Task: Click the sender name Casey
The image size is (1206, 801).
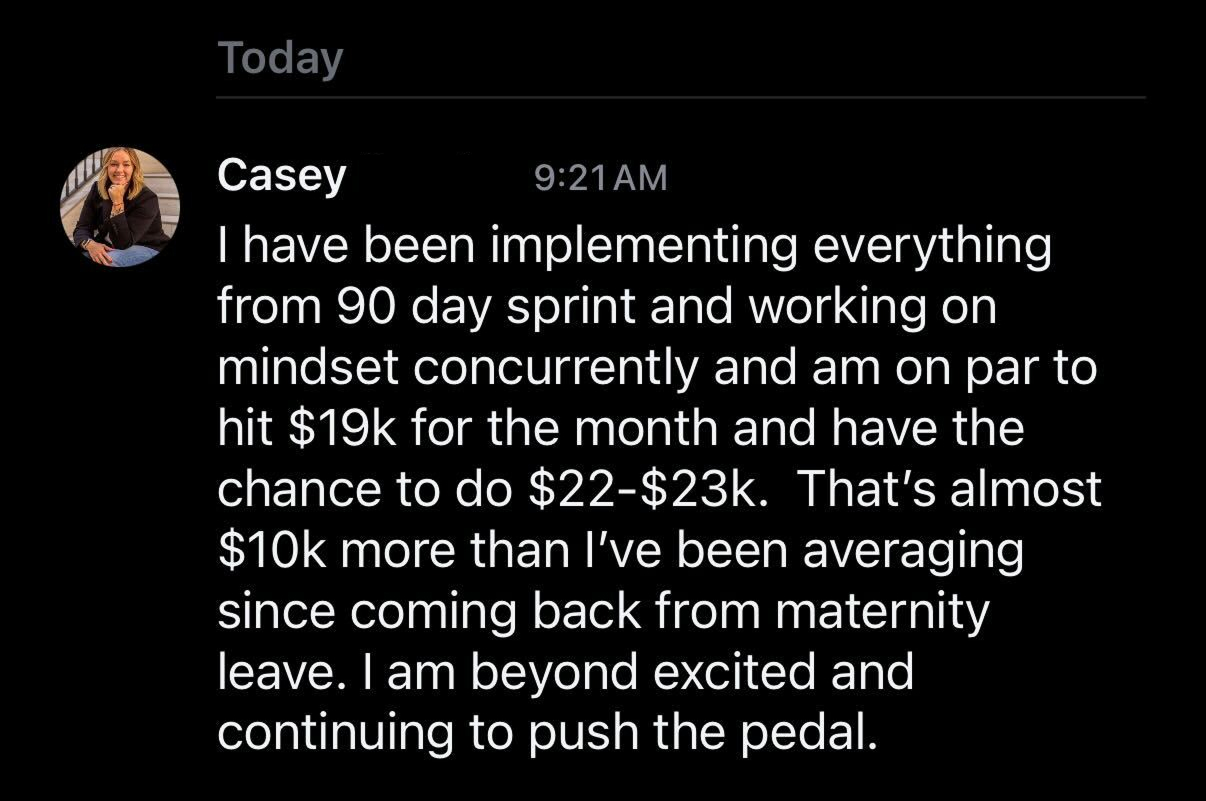Action: 282,178
